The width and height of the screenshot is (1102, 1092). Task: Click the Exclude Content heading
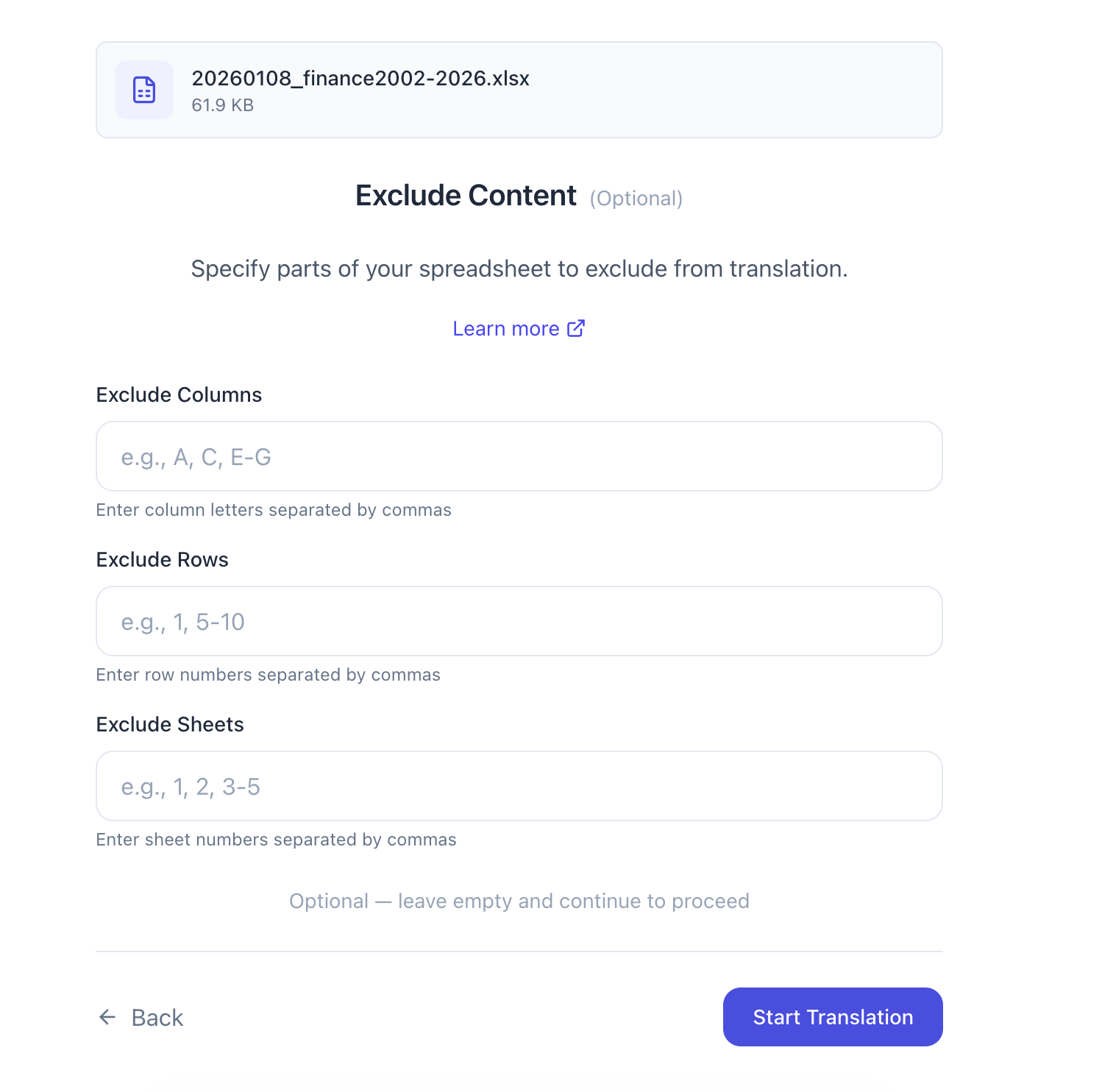[x=466, y=196]
